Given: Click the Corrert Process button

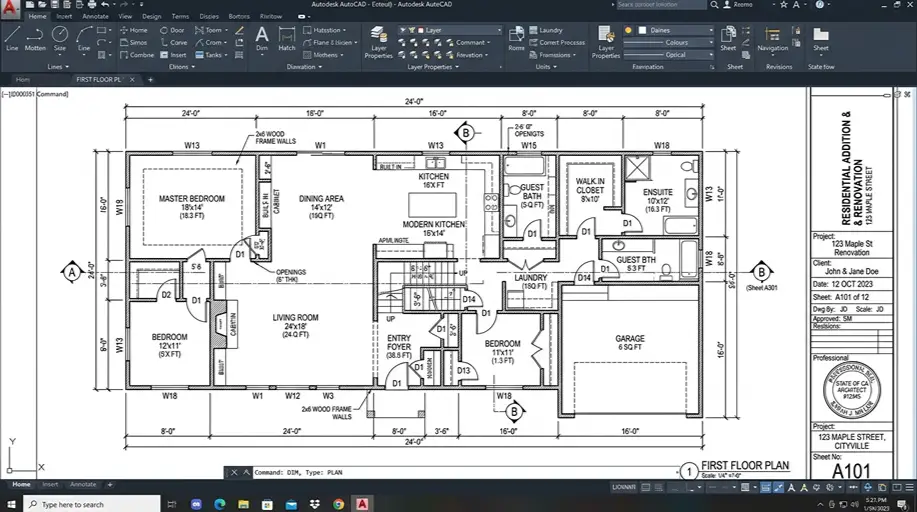Looking at the screenshot, I should (x=557, y=42).
